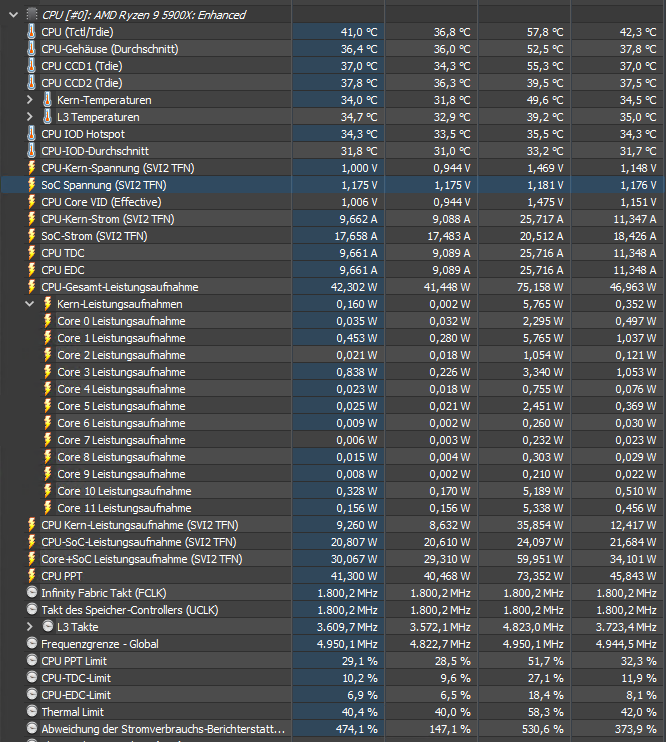Click the clock icon of Infinity Fabric Takt (FCLK)
This screenshot has width=666, height=742.
[x=32, y=592]
